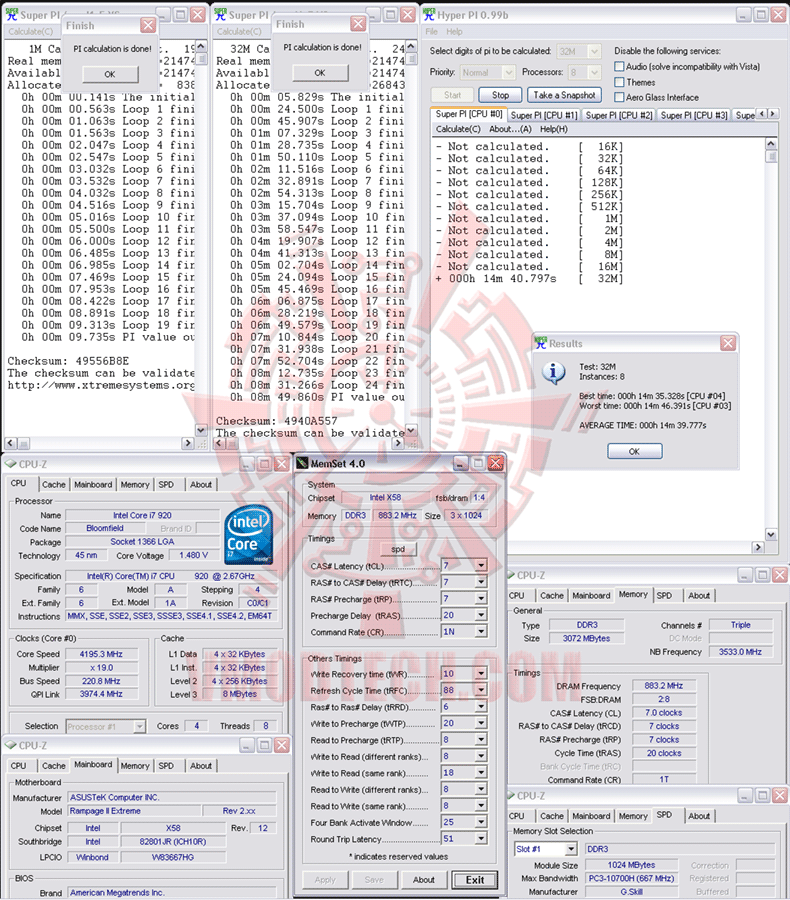Click the info icon in Results dialog

coord(553,373)
